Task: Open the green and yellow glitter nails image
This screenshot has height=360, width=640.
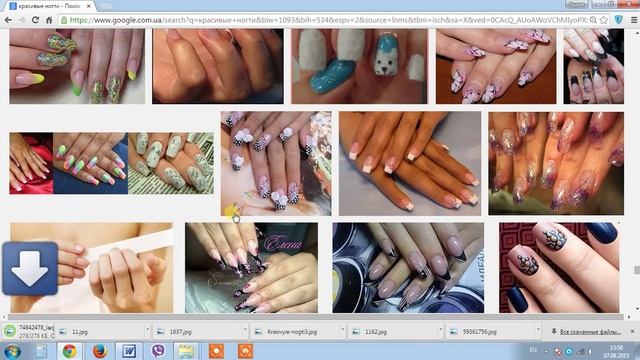Action: [77, 66]
